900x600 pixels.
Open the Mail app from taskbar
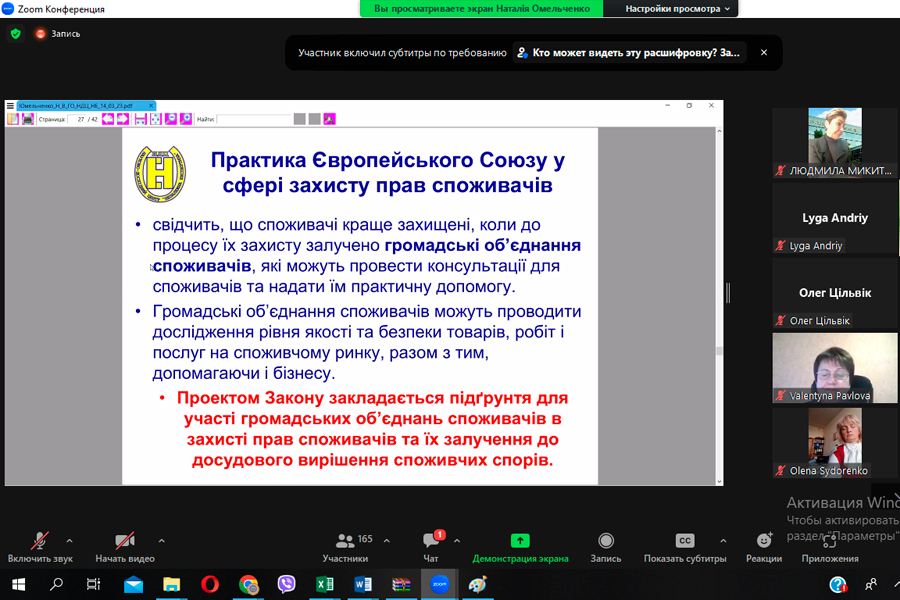pyautogui.click(x=133, y=584)
